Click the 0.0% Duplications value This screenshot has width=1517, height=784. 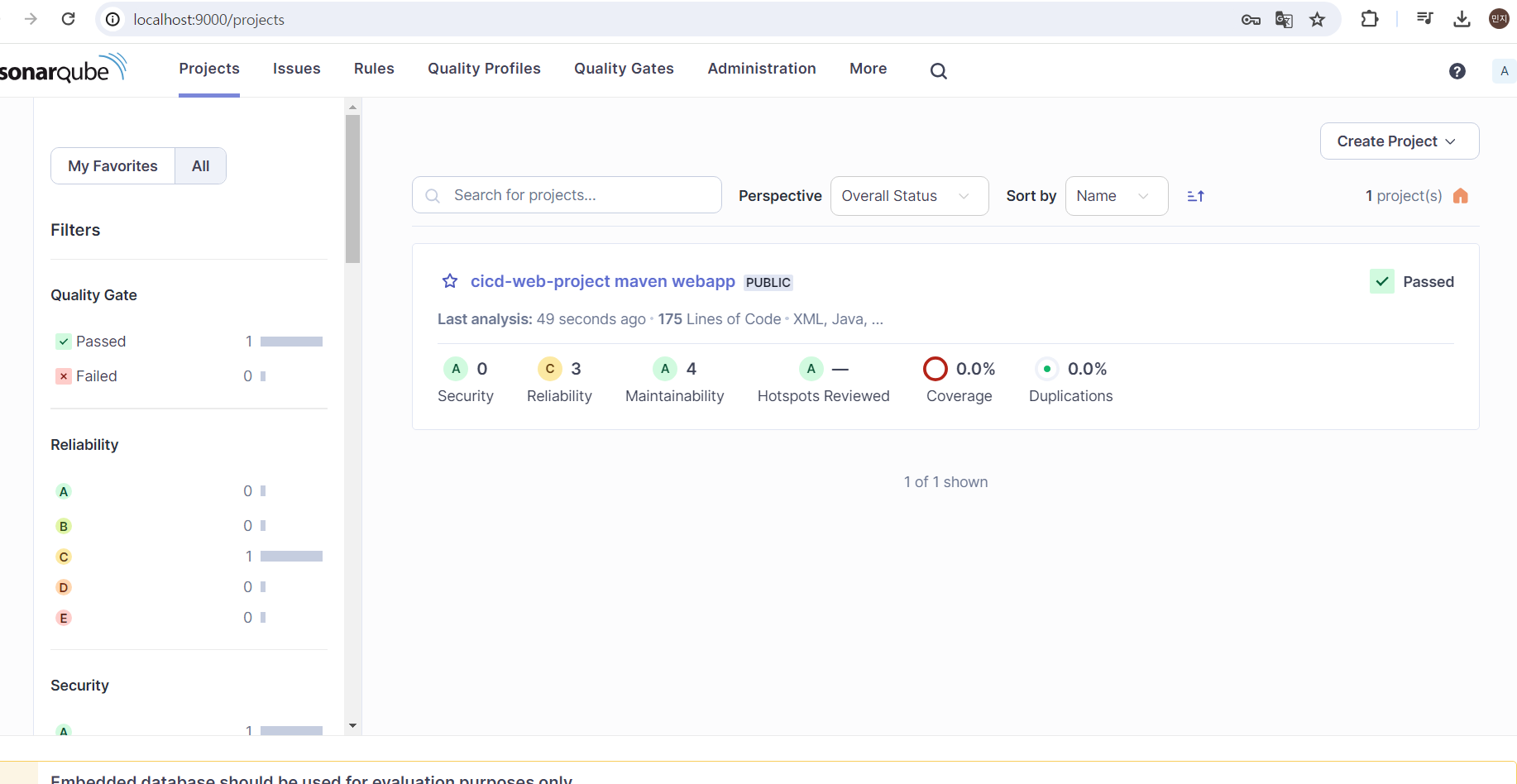(1088, 369)
